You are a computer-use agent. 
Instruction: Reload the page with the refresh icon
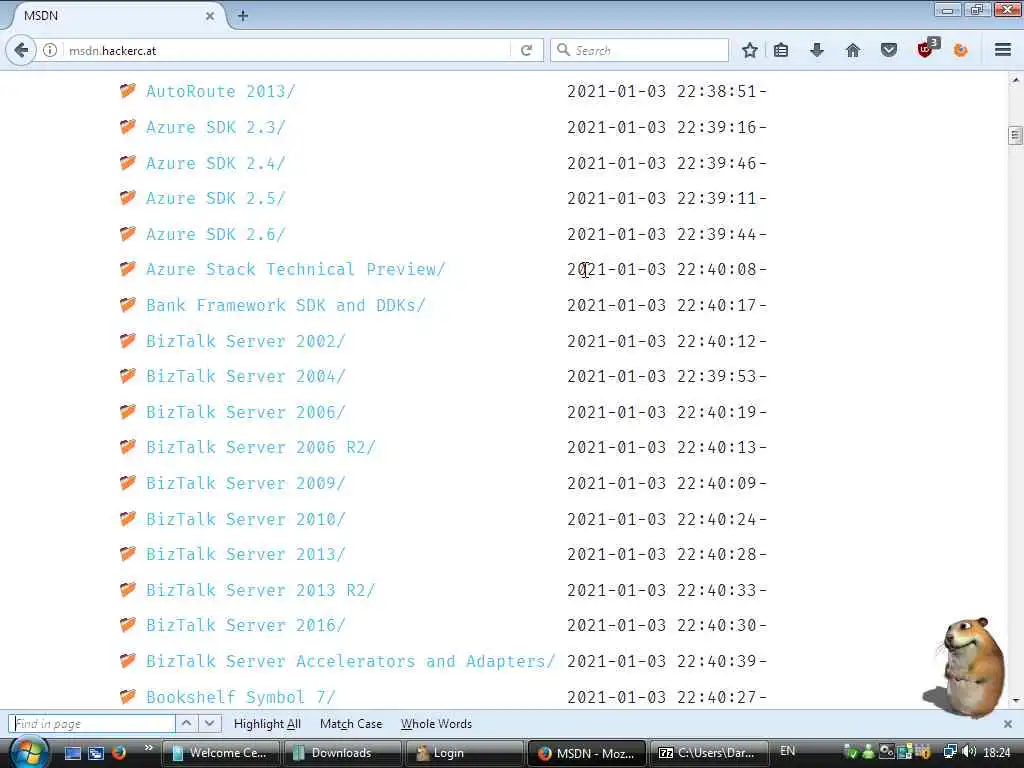(526, 50)
